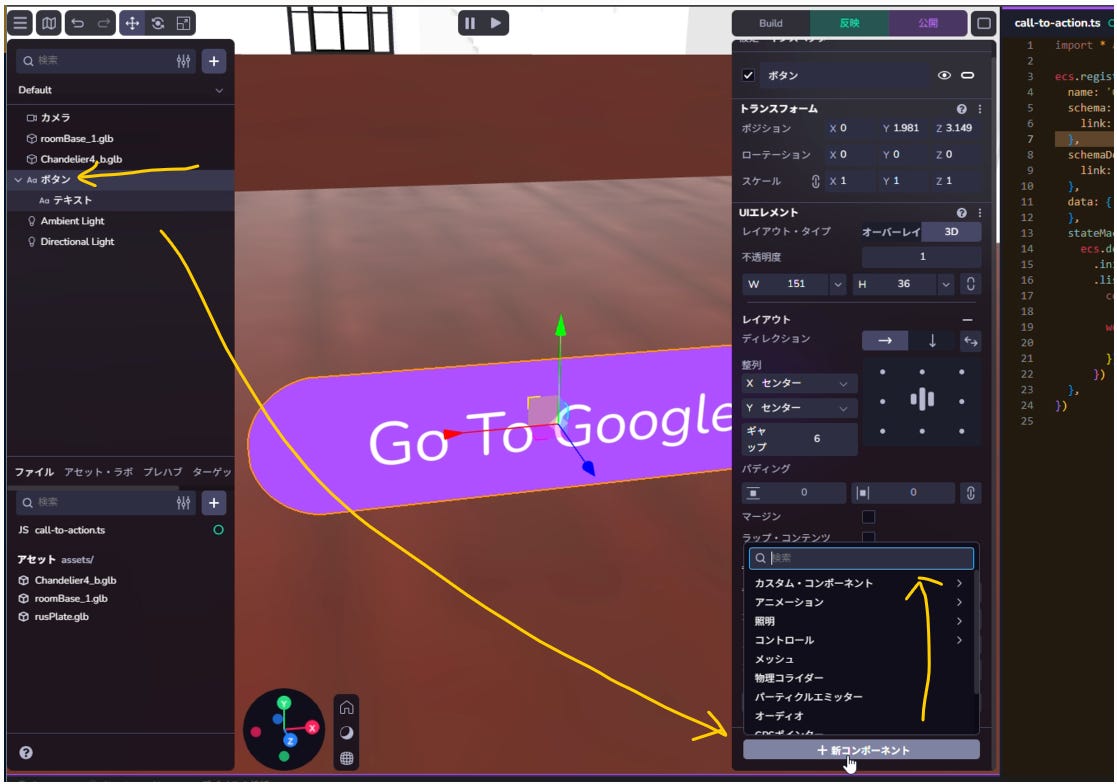The height and width of the screenshot is (784, 1117).
Task: Switch to ファイル tab
Action: [34, 472]
